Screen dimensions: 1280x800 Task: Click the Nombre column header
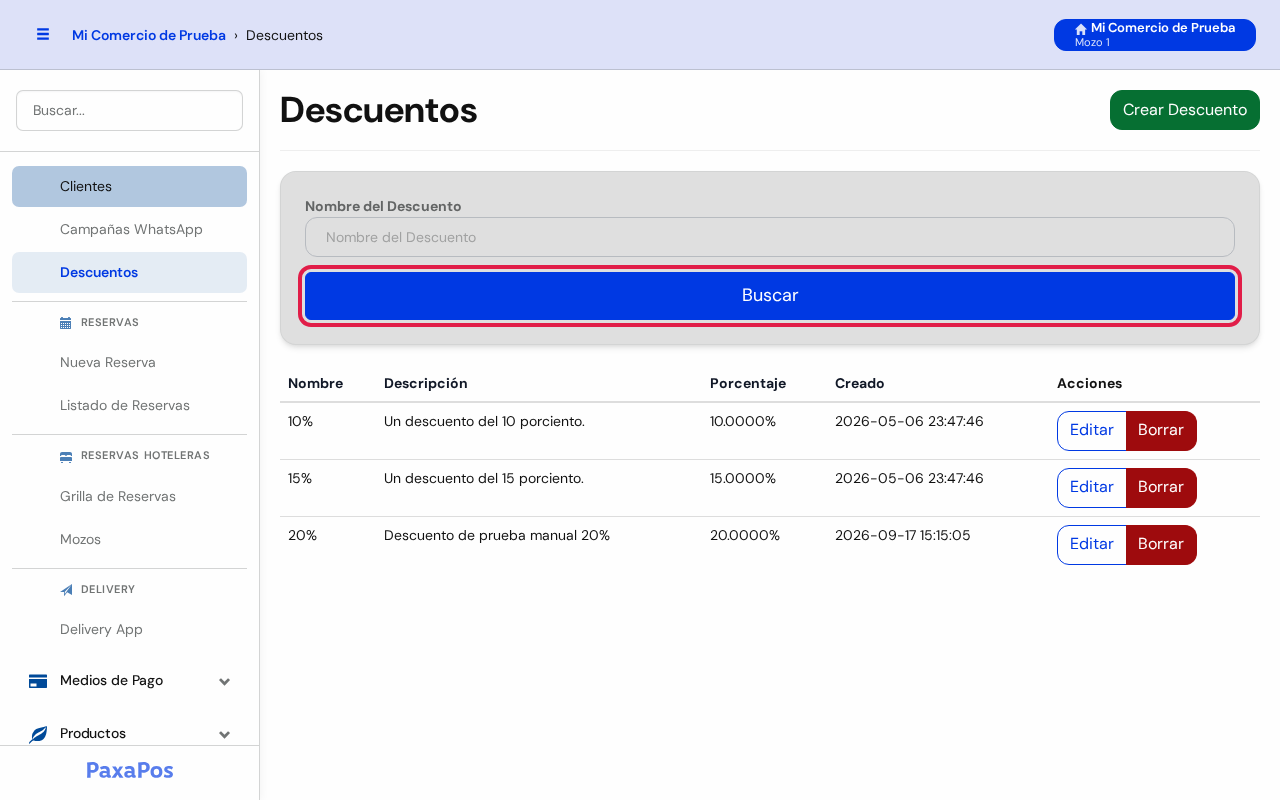coord(316,384)
